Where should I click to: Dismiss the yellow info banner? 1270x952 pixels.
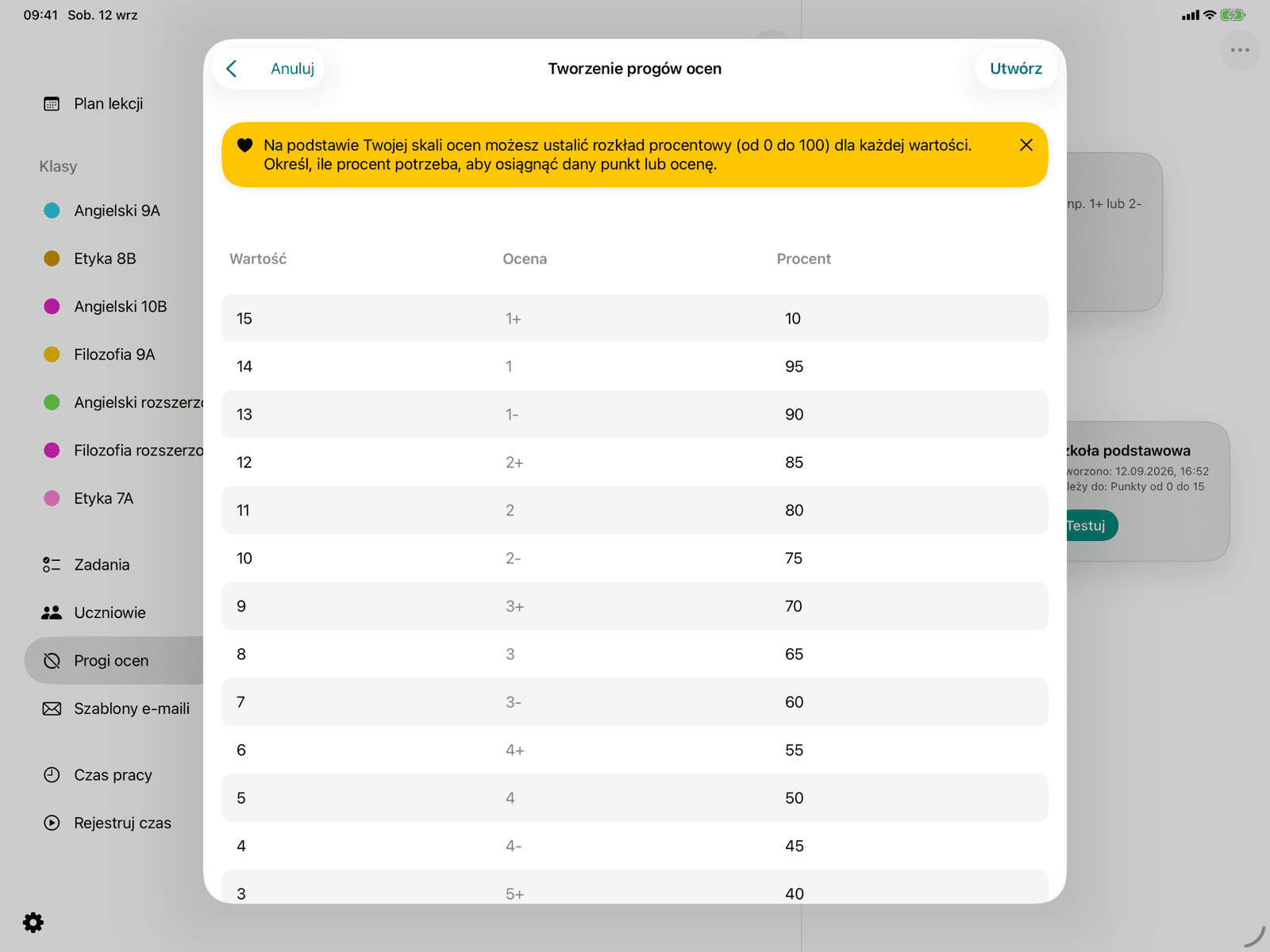[x=1026, y=145]
